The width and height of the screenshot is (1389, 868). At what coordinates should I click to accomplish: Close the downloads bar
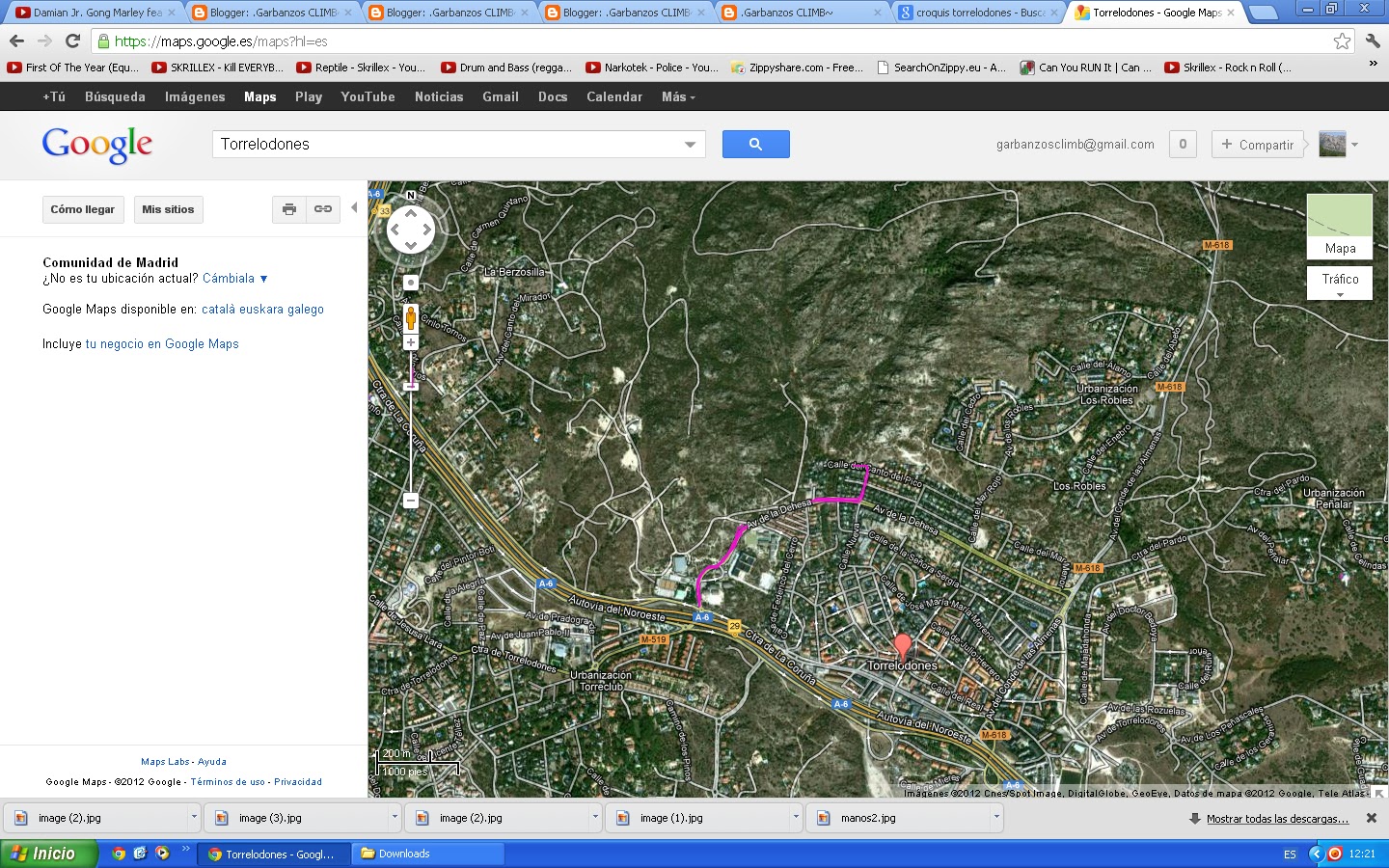(x=1371, y=818)
